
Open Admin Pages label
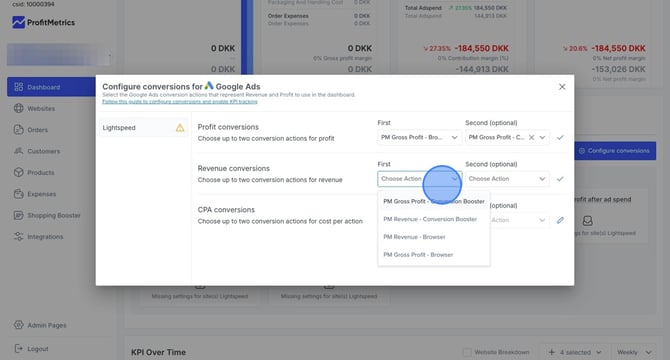(x=47, y=325)
